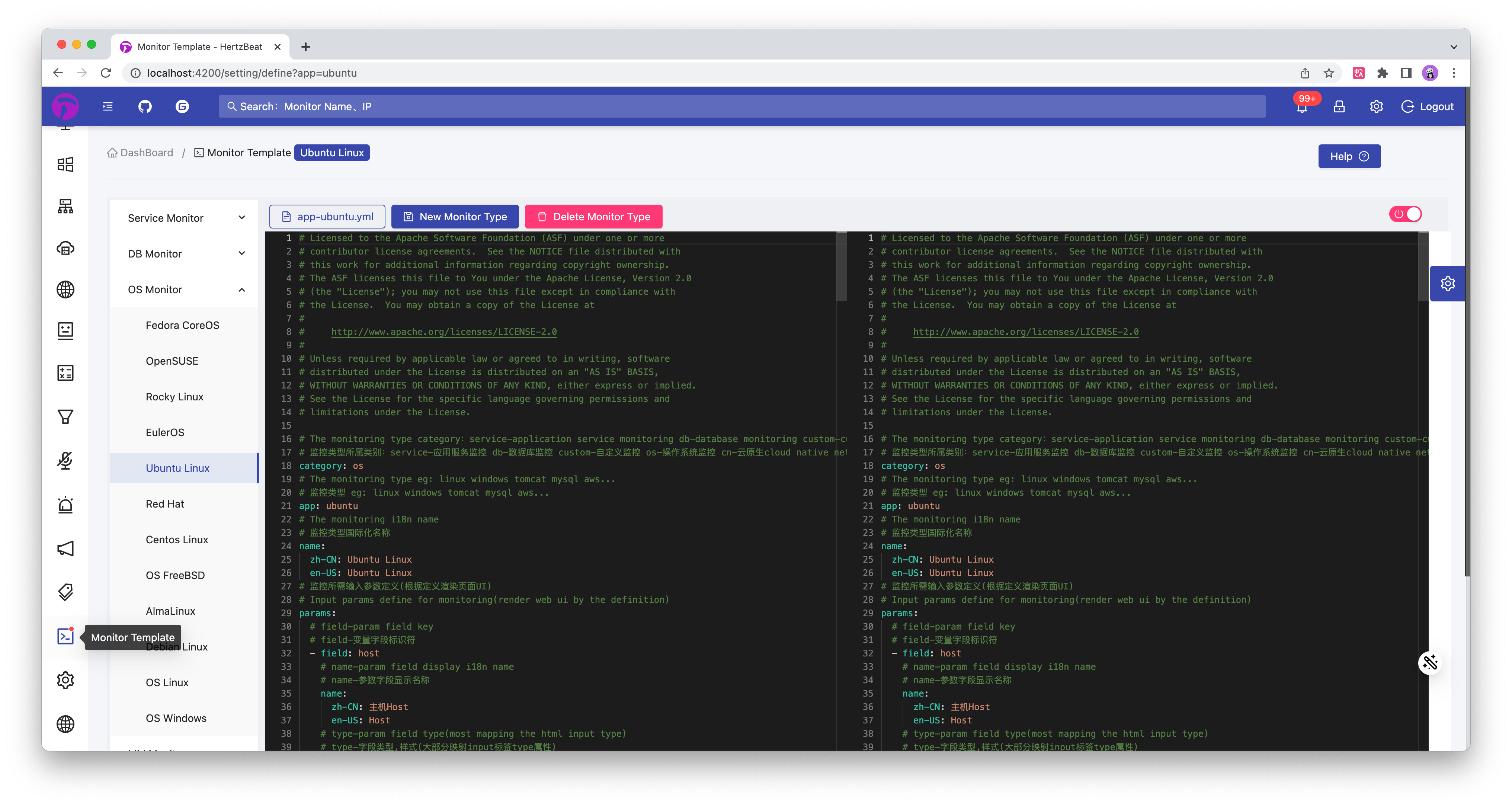The width and height of the screenshot is (1512, 806).
Task: Collapse sidebar with menu fold icon
Action: pyautogui.click(x=108, y=106)
